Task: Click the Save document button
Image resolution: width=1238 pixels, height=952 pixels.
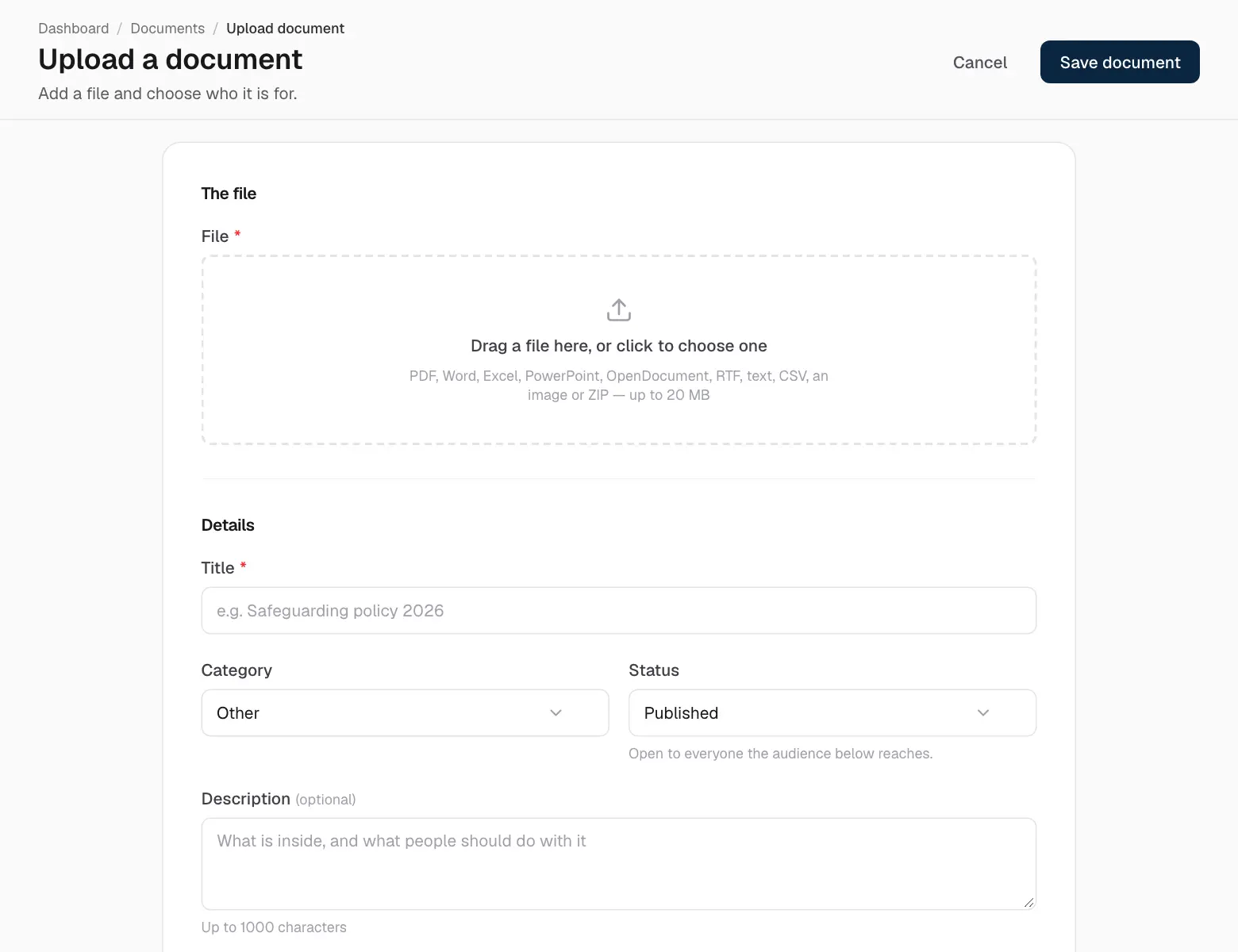Action: click(1120, 62)
